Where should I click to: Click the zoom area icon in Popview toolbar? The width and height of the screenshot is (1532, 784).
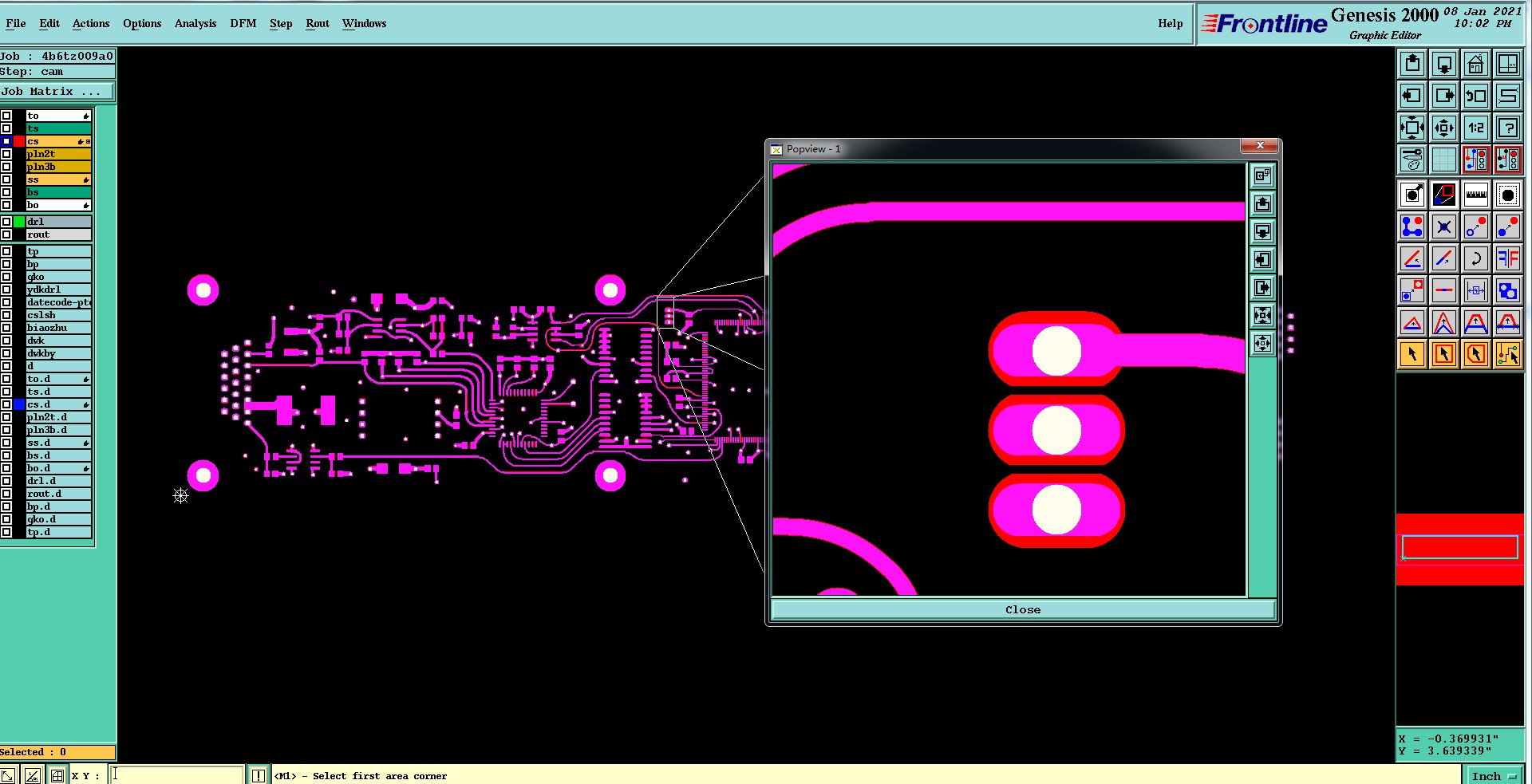[1262, 175]
